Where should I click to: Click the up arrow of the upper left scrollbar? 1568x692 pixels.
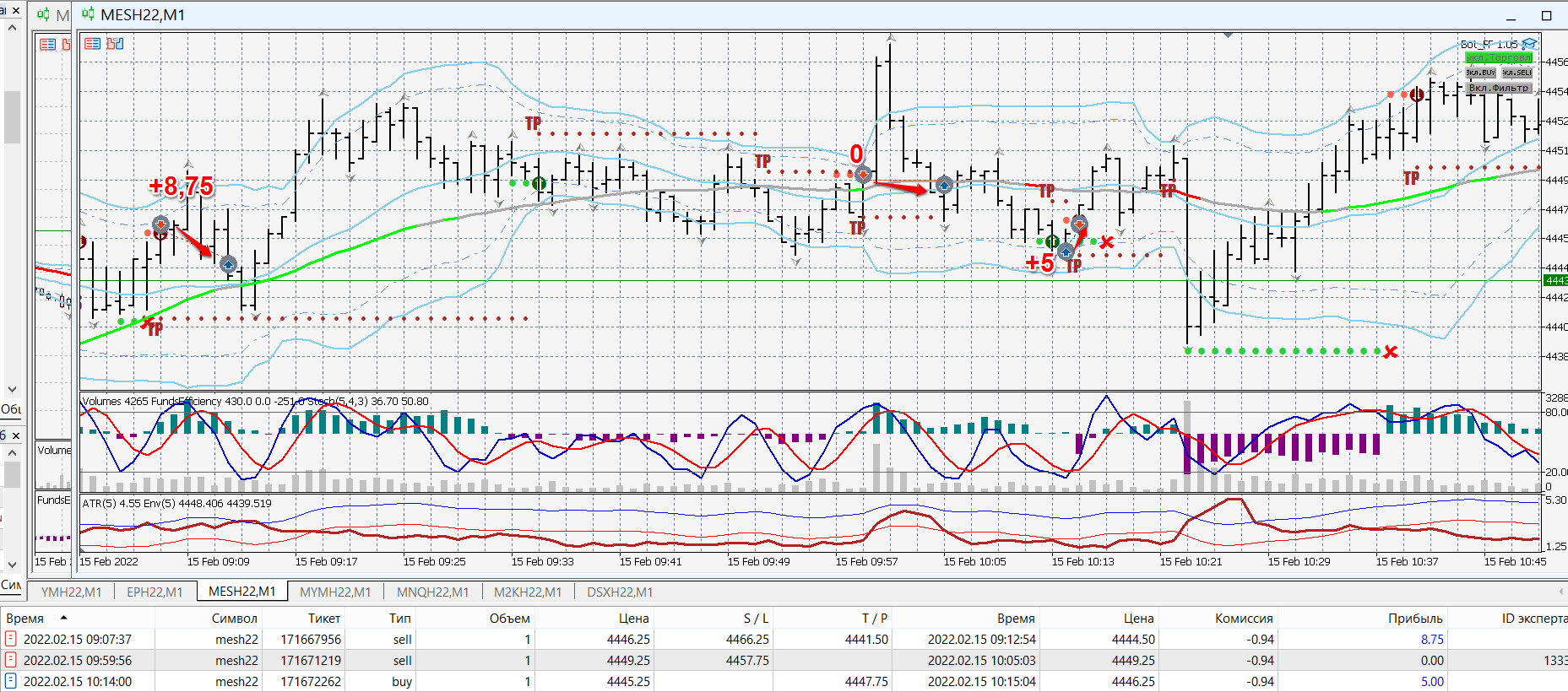click(x=12, y=28)
